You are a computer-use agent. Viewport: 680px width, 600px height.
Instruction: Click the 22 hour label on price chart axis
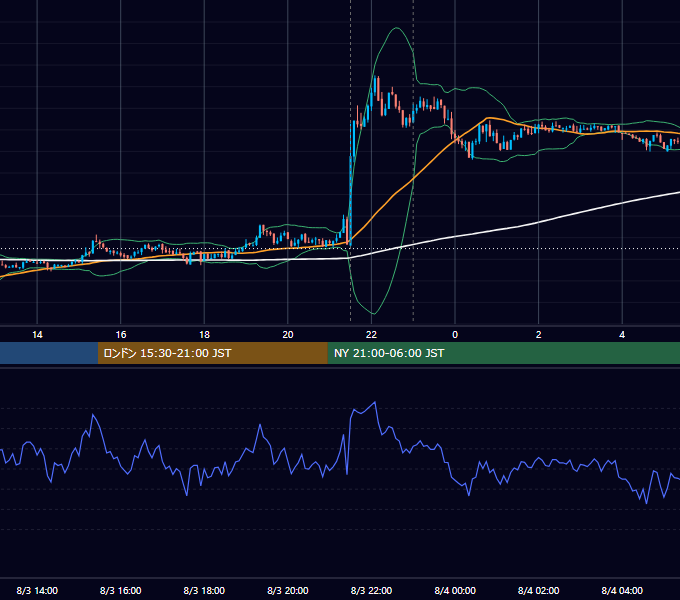[371, 335]
